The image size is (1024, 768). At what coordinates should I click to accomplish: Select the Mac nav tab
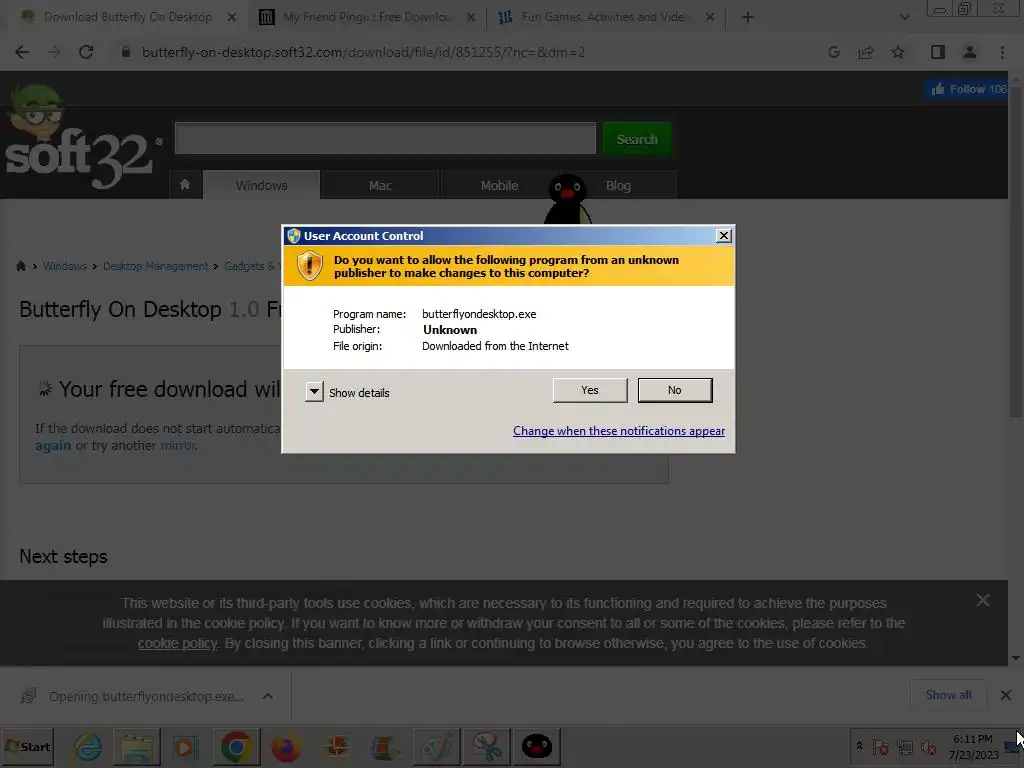tap(380, 185)
